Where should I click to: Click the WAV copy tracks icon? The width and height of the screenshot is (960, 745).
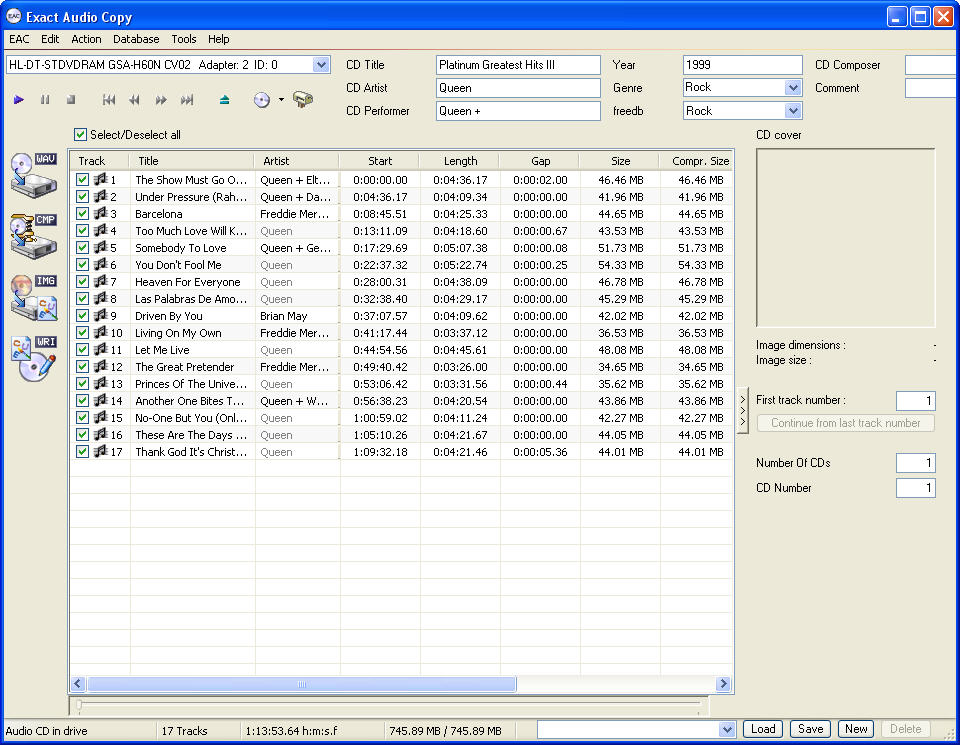tap(33, 174)
